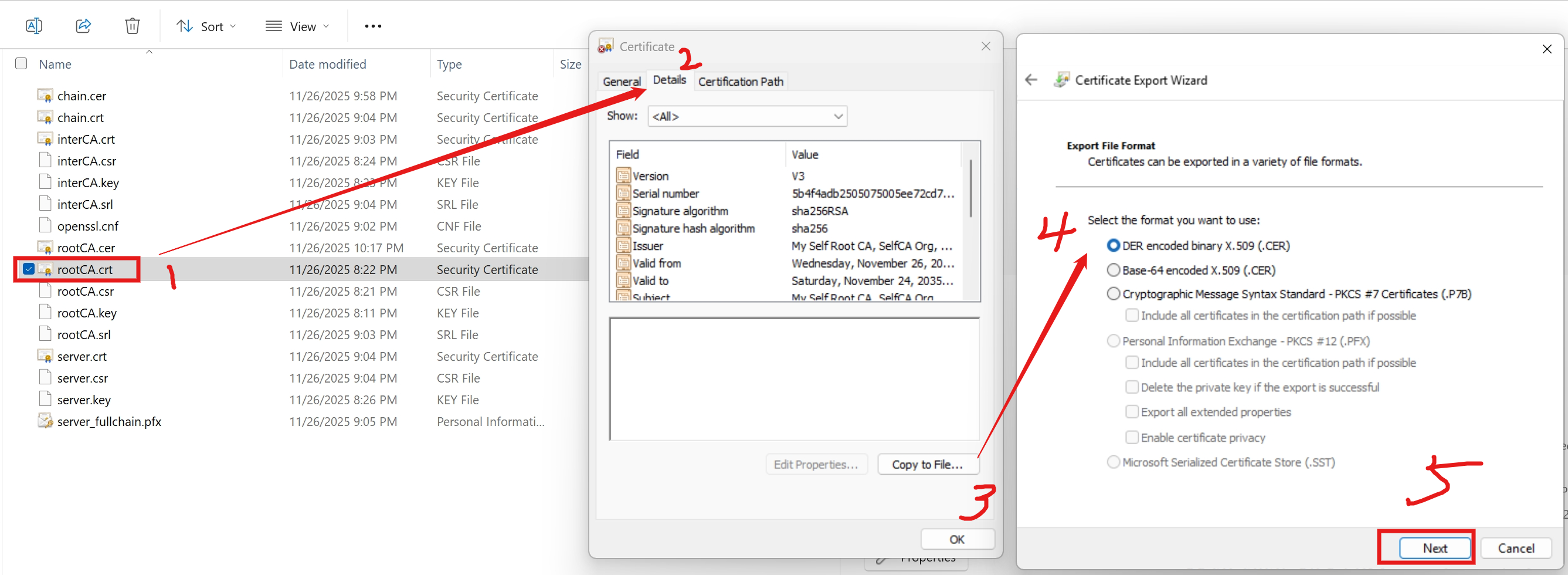1568x575 pixels.
Task: Uncheck the rootCA.crt row checkbox
Action: 28,269
